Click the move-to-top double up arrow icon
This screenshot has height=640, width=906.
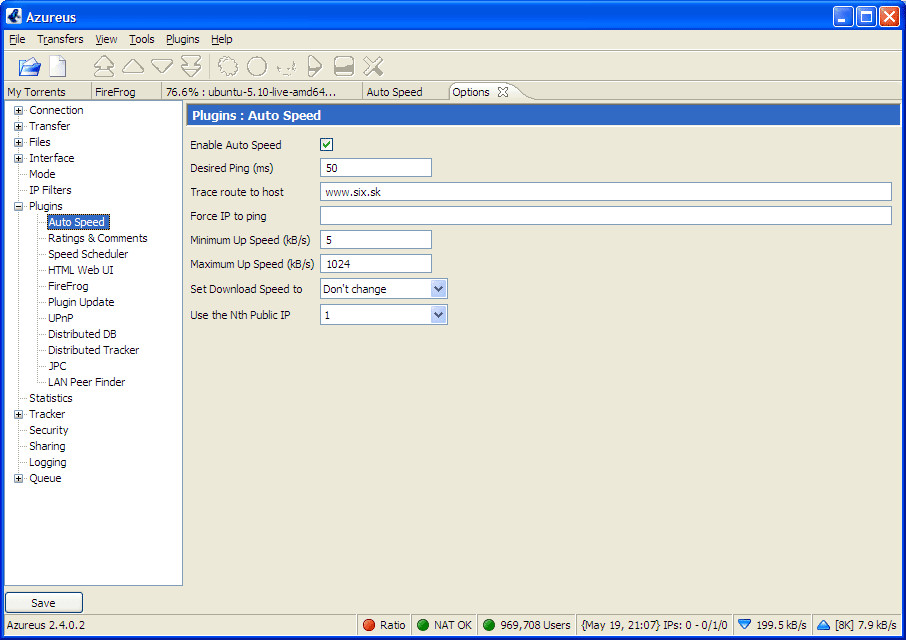[104, 66]
